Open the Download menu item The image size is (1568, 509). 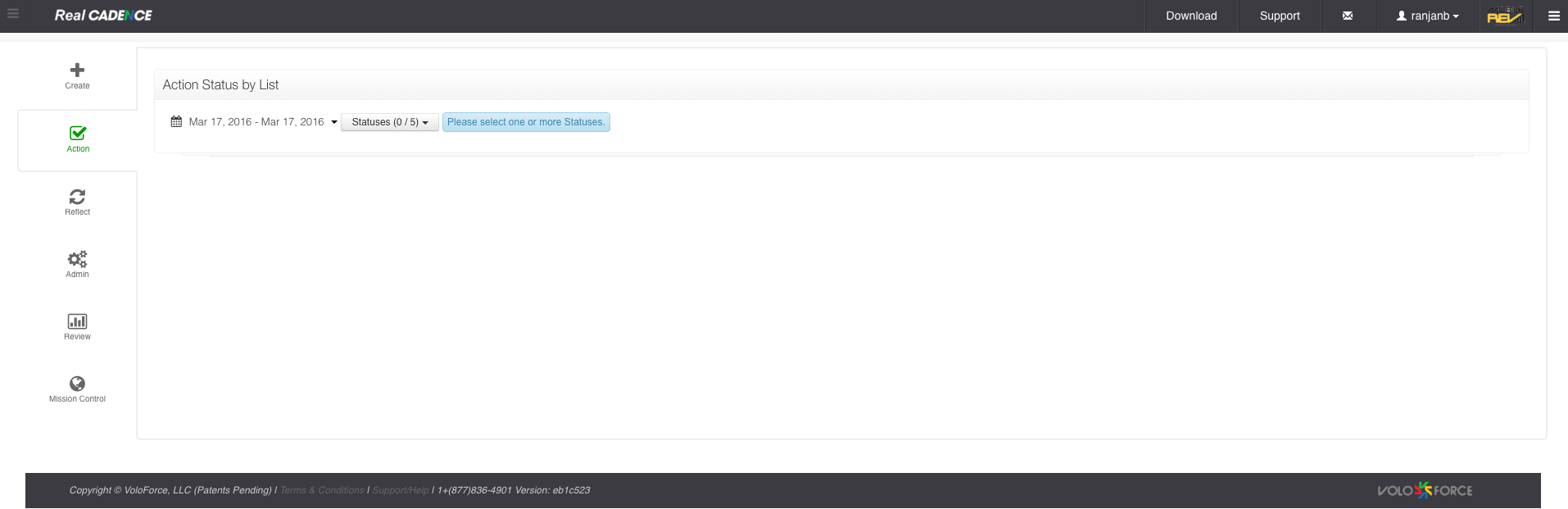1191,16
